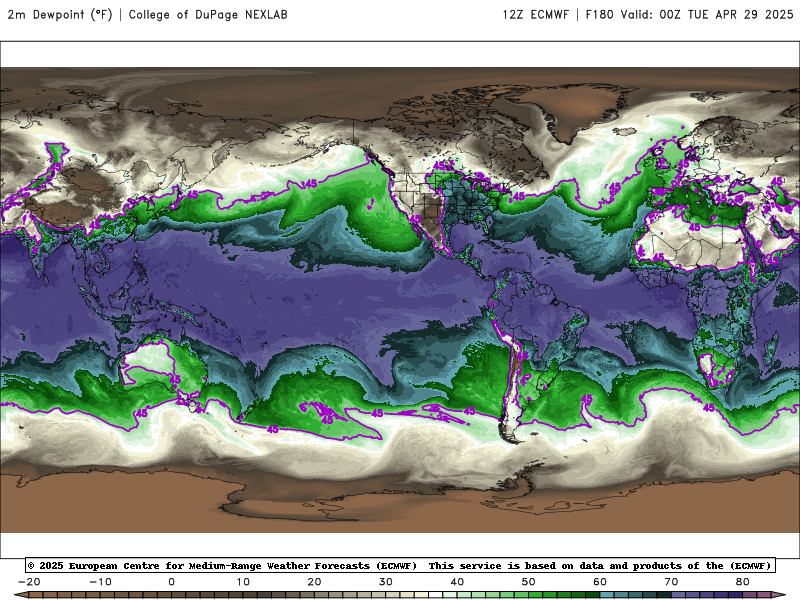Viewport: 800px width, 600px height.
Task: Click the '50' colorbar label
Action: (529, 582)
